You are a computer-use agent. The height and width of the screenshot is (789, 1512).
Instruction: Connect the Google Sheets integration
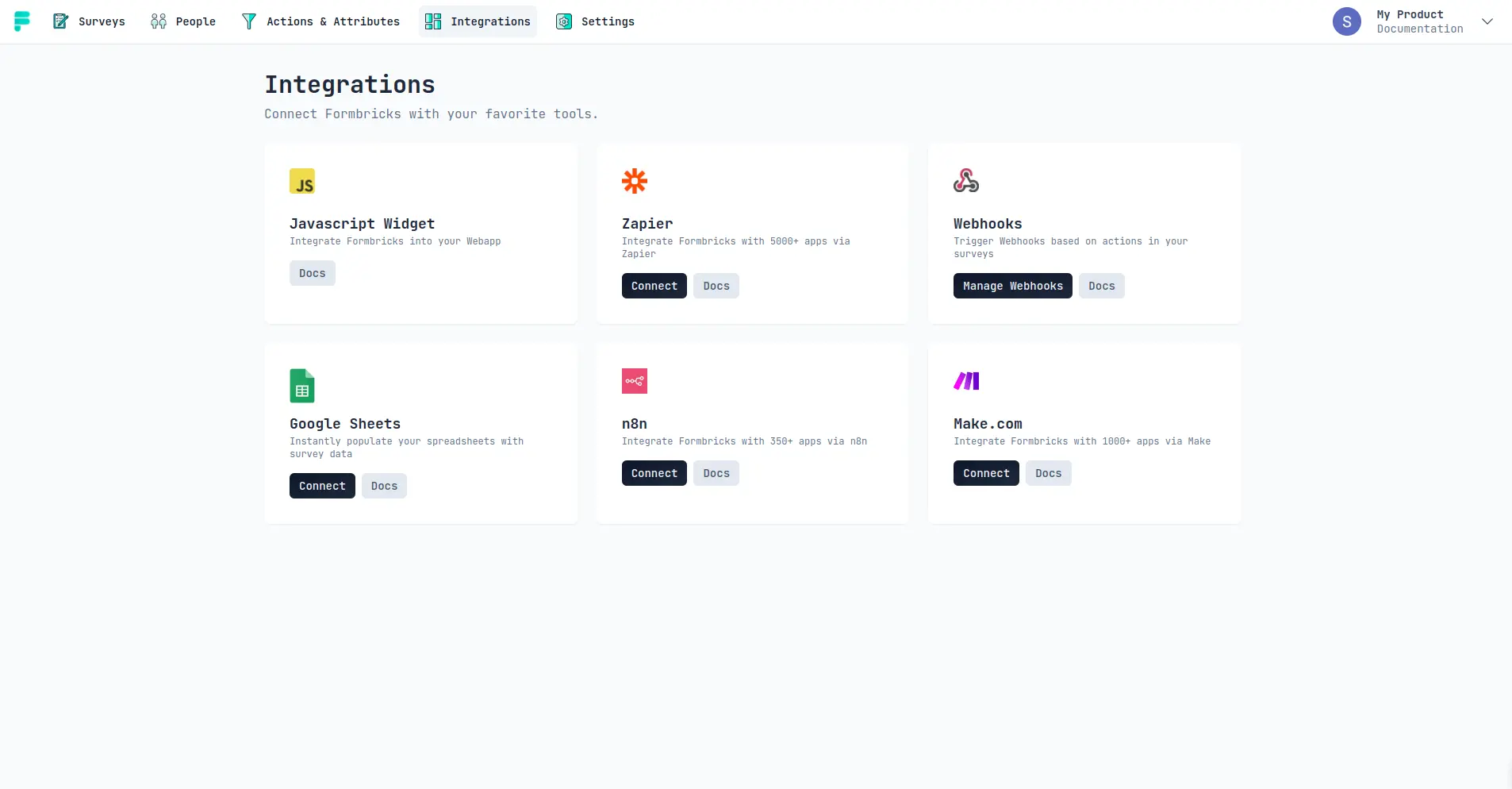tap(322, 486)
